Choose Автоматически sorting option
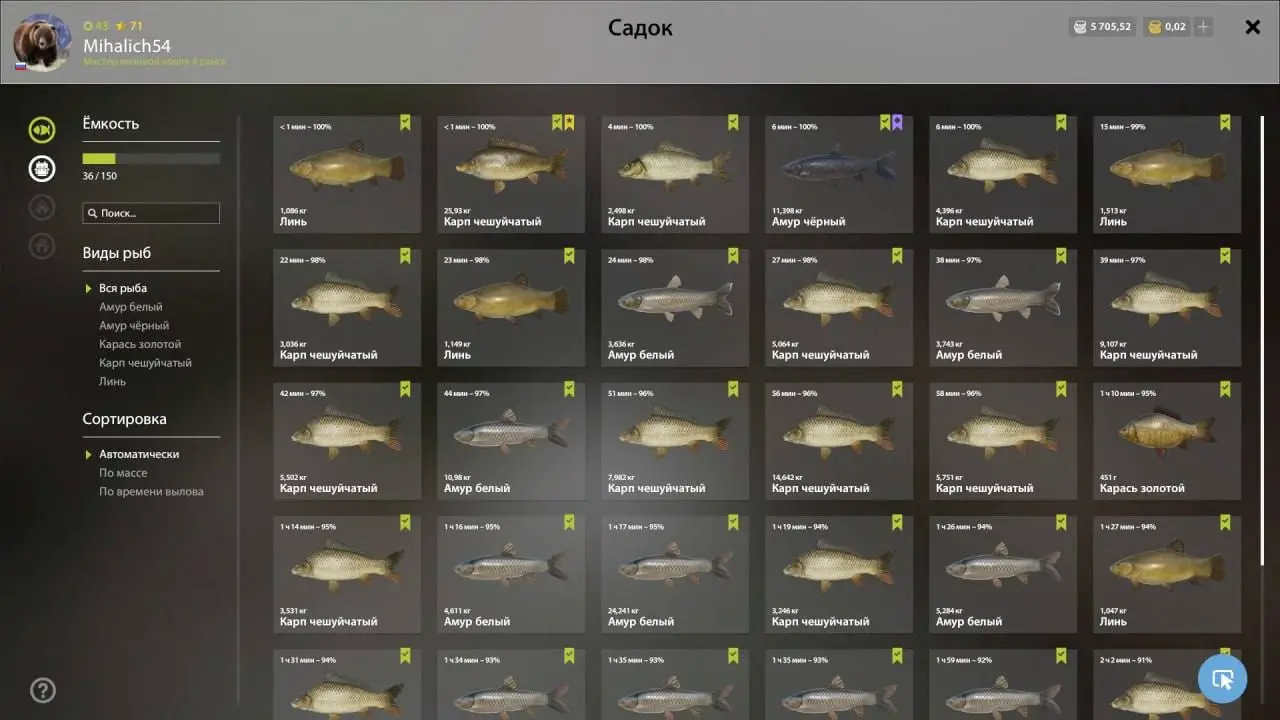This screenshot has height=720, width=1280. tap(139, 454)
